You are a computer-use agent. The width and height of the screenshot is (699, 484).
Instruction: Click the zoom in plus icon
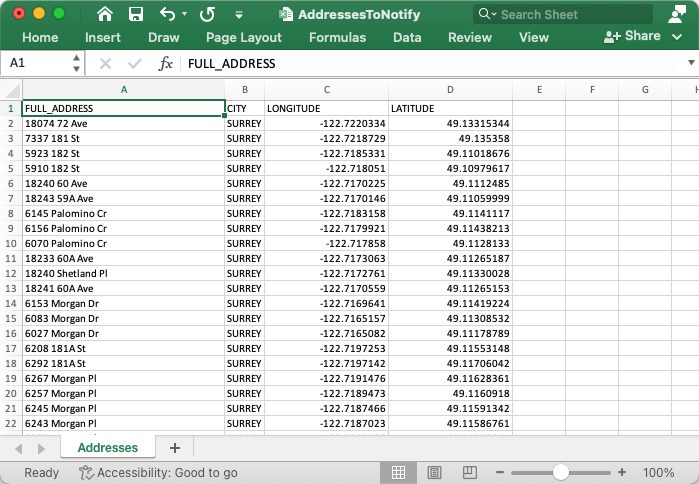[622, 472]
